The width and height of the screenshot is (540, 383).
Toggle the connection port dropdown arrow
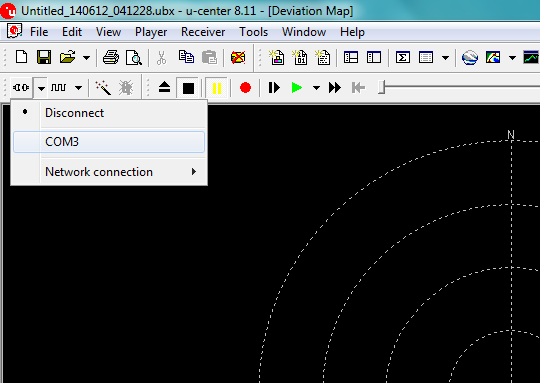[41, 88]
